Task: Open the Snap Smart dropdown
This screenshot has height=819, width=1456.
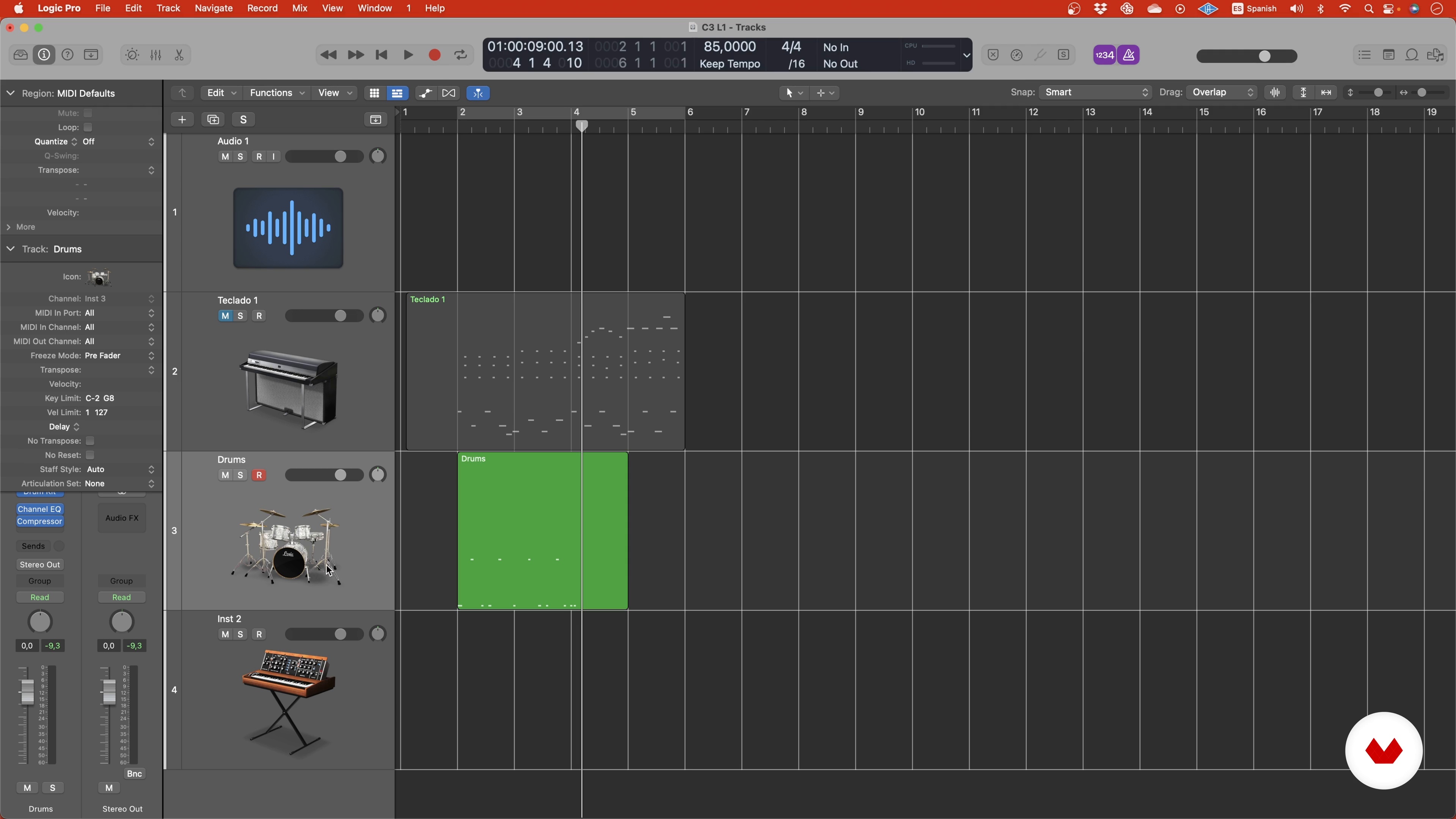Action: (x=1095, y=93)
